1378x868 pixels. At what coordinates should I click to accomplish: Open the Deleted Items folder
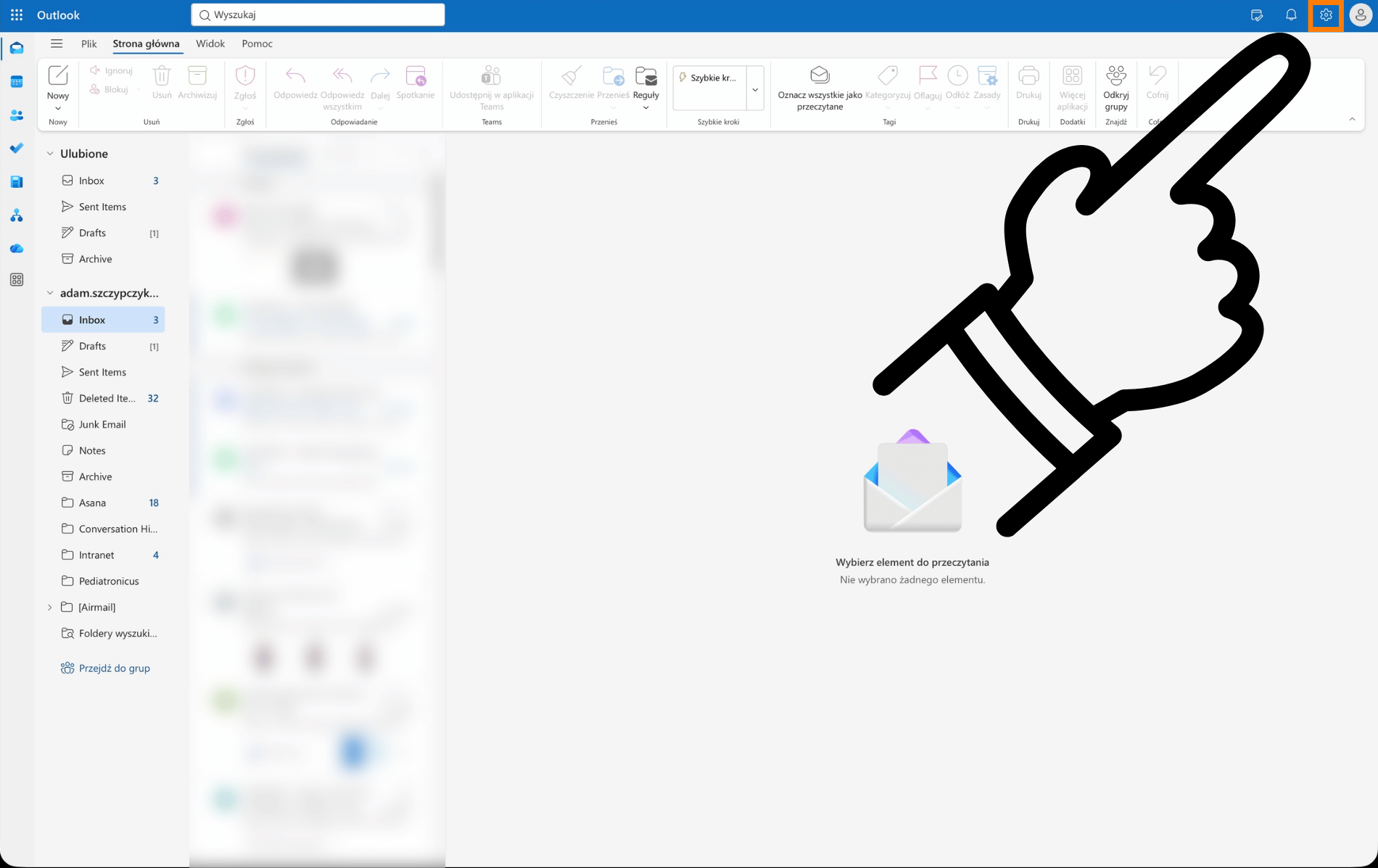[103, 398]
